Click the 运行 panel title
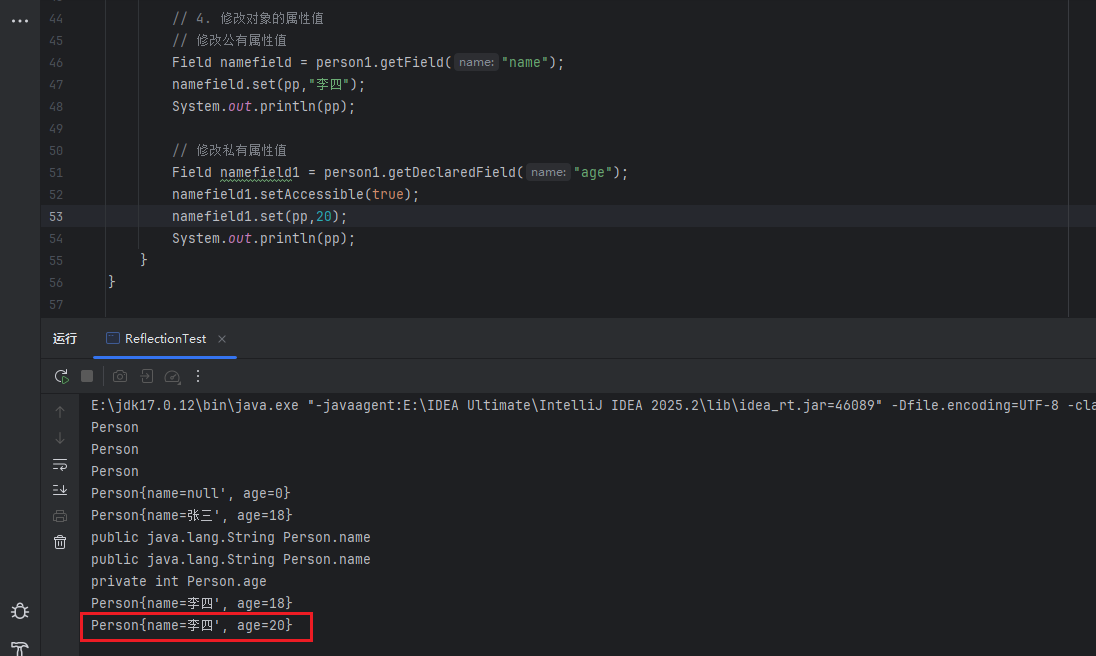 (x=65, y=339)
